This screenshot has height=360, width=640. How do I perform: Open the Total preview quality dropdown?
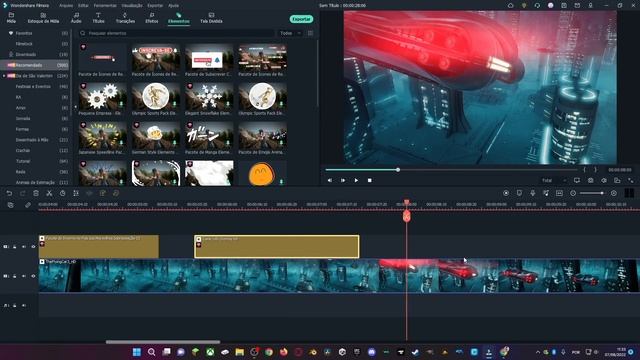(x=554, y=180)
